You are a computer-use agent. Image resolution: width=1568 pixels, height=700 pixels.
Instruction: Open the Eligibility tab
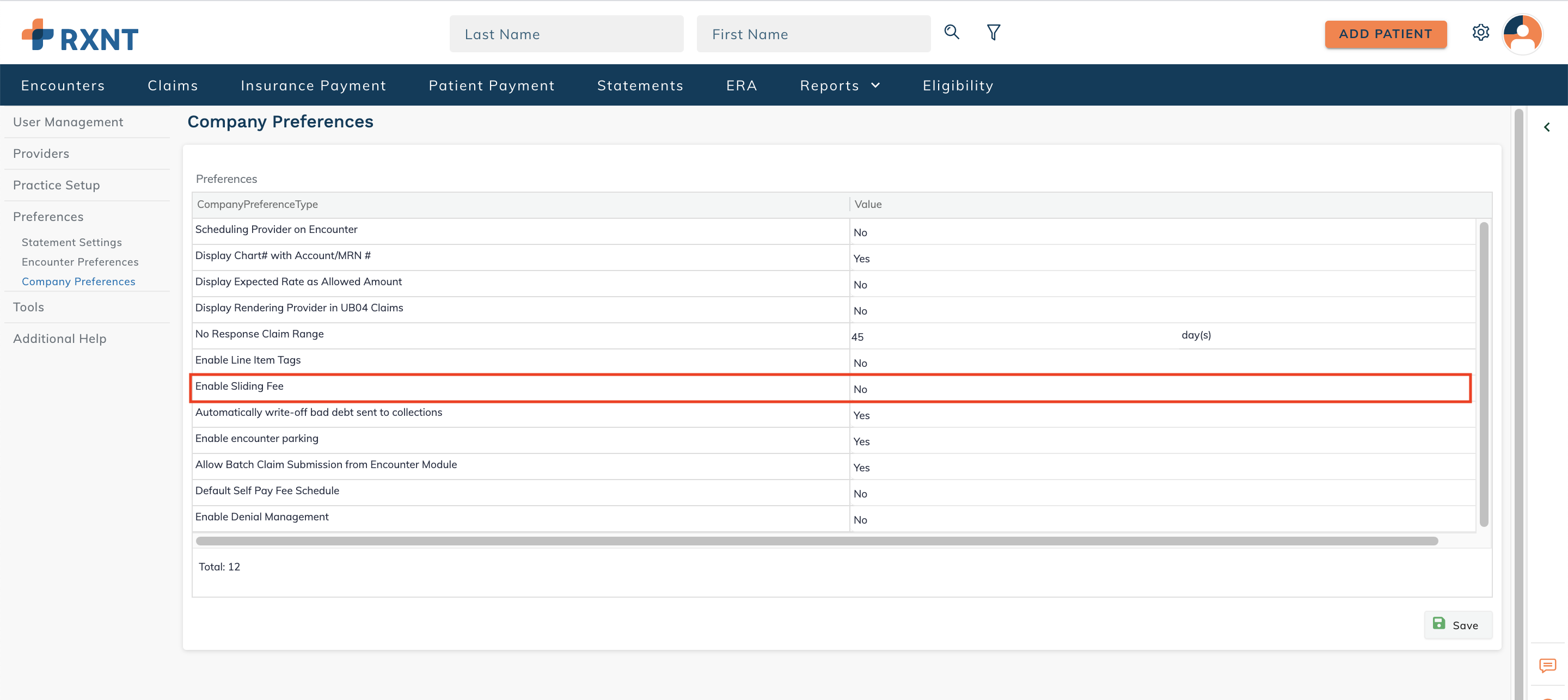coord(958,85)
